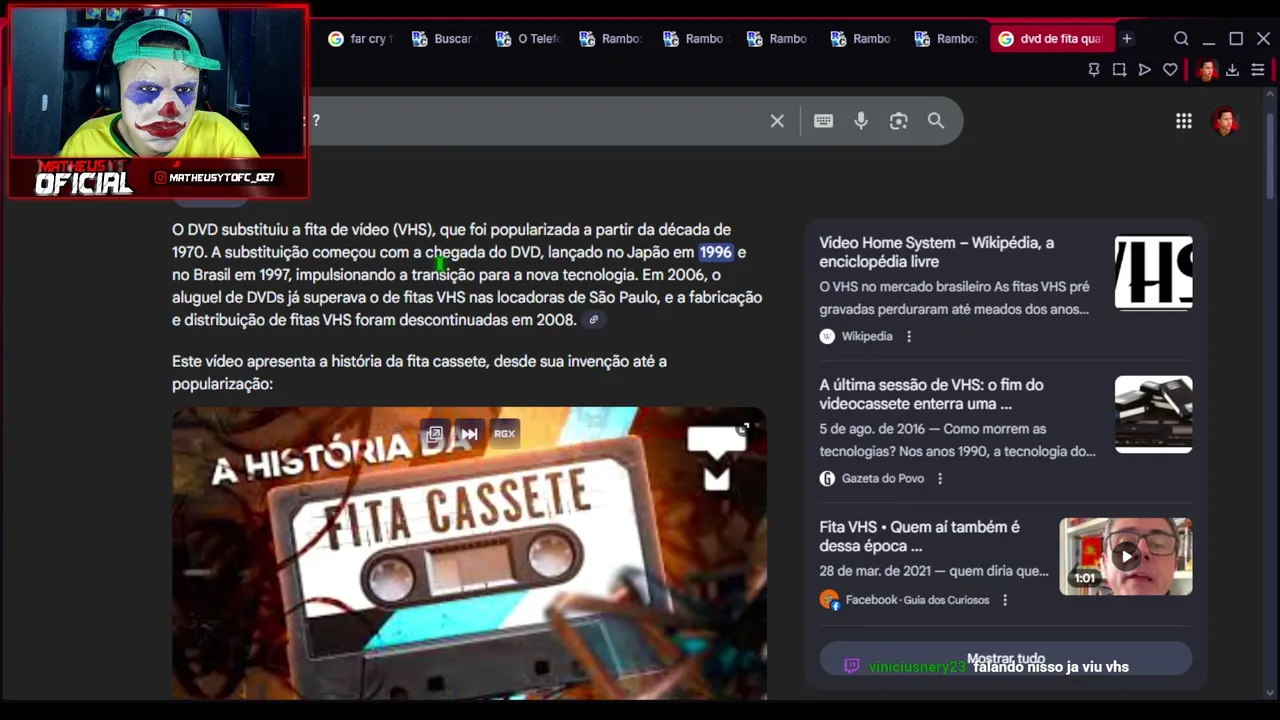Click the RGX button over the video
1280x720 pixels.
point(504,434)
